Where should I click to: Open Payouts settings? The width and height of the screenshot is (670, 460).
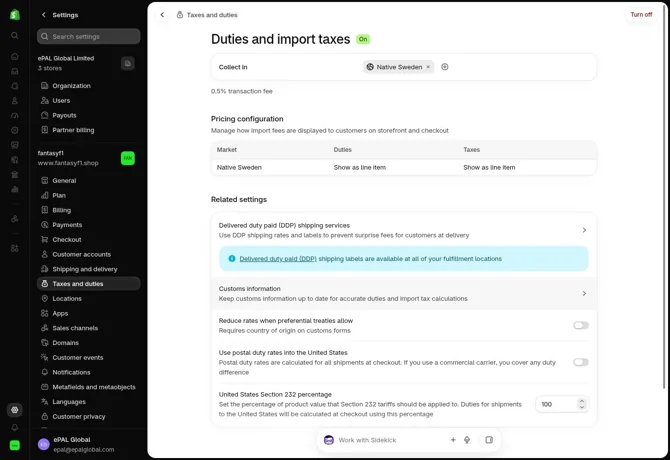click(x=88, y=115)
